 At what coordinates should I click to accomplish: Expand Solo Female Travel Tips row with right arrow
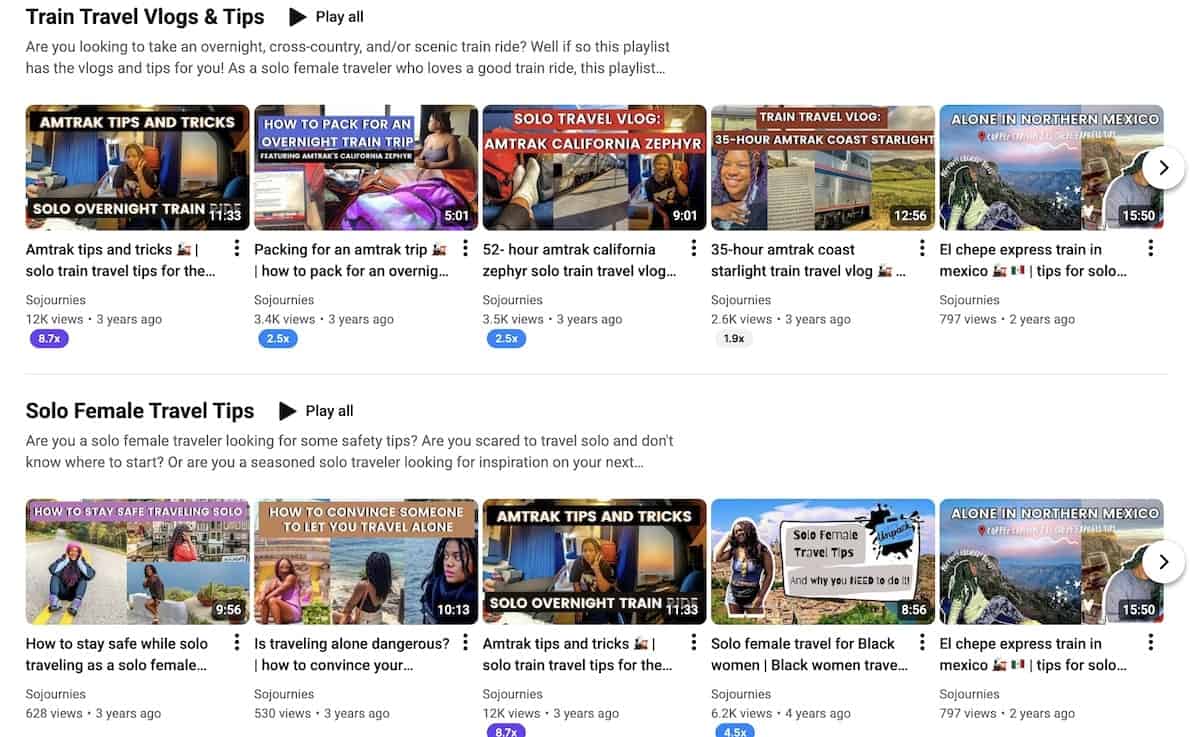click(1163, 562)
